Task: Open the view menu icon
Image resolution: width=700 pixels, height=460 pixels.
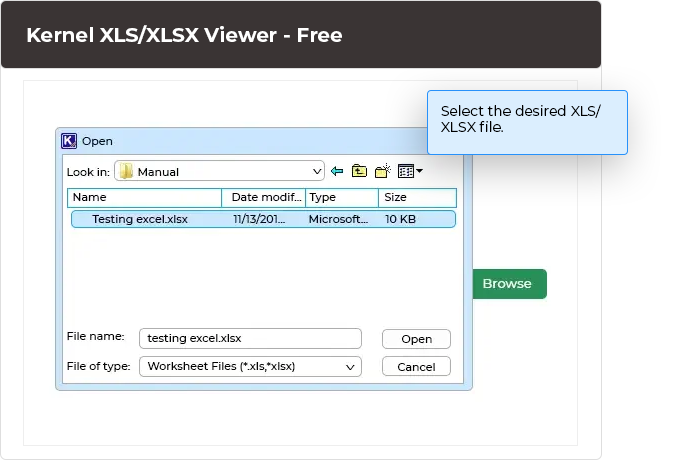Action: pos(410,171)
